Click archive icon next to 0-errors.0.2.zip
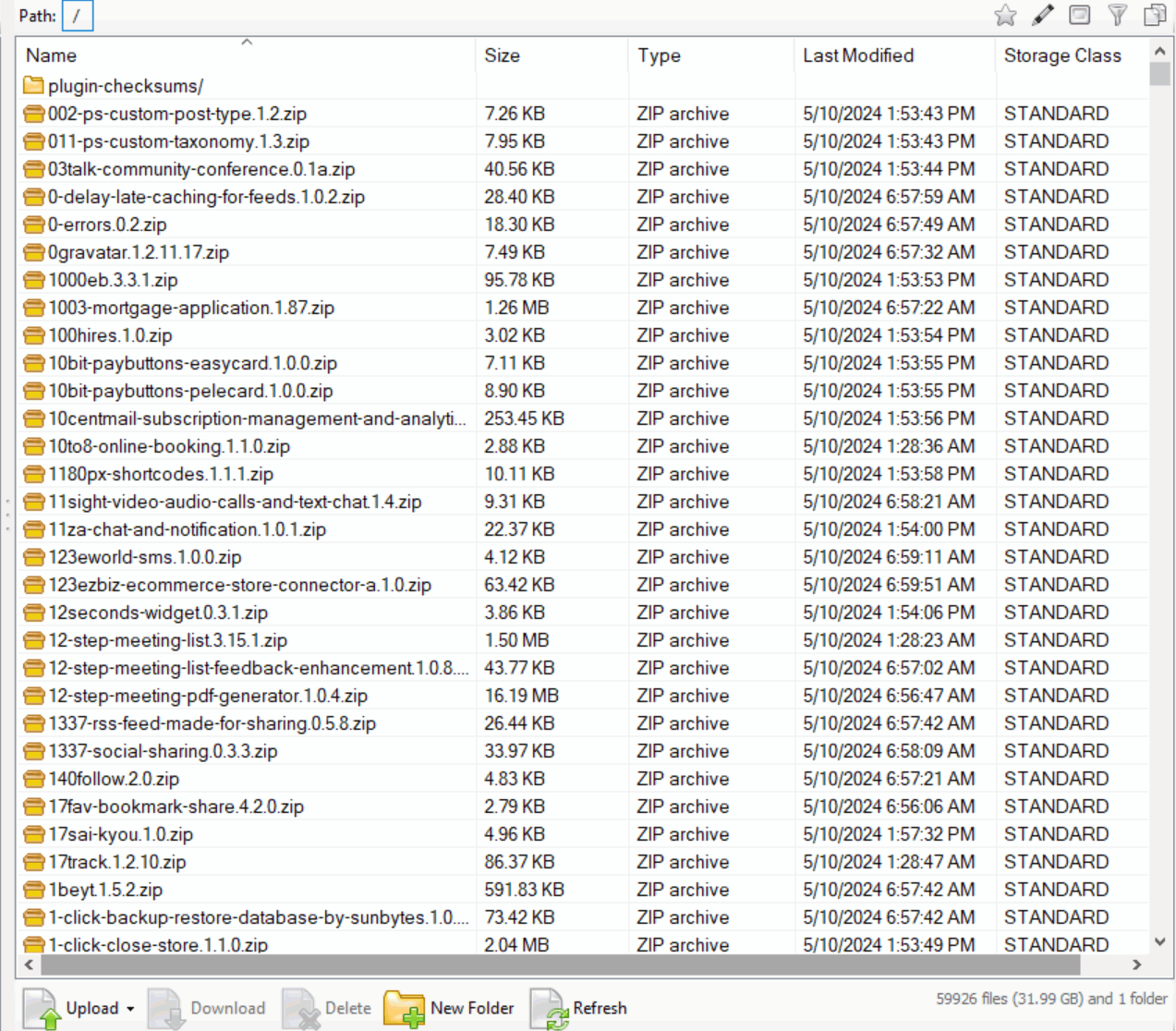This screenshot has width=1176, height=1031. pos(34,224)
